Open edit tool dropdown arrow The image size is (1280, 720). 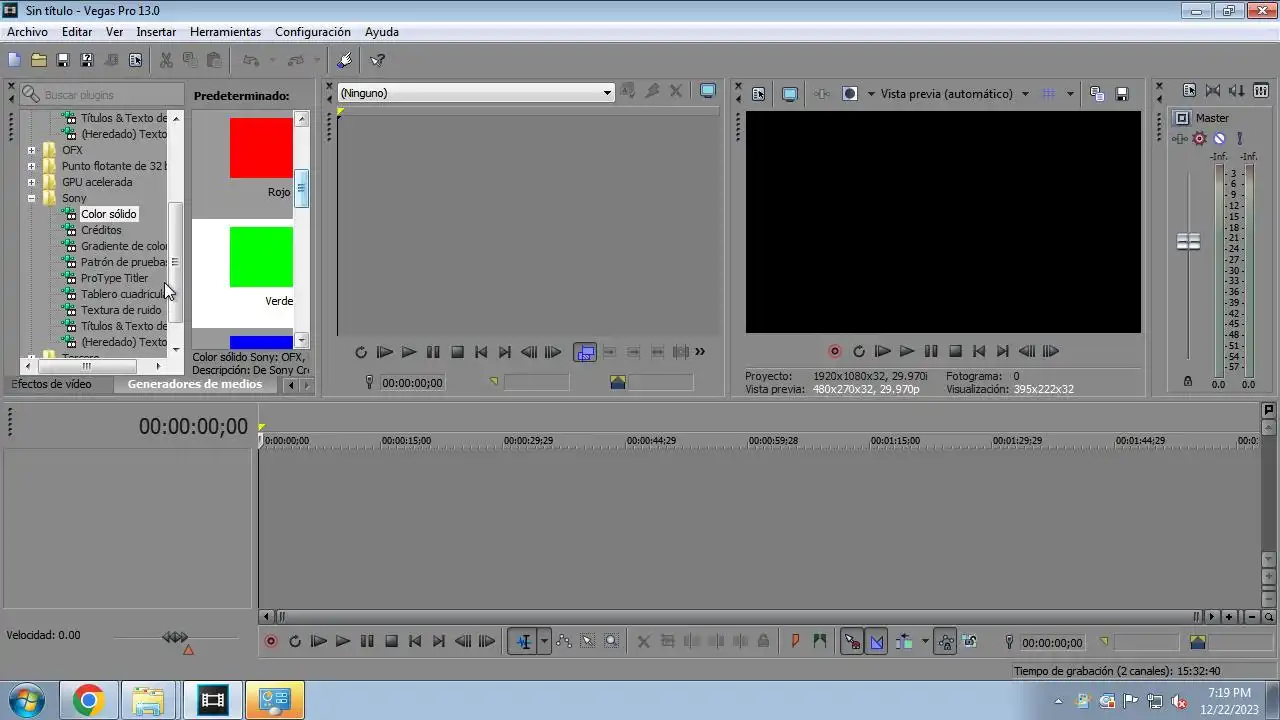coord(545,642)
